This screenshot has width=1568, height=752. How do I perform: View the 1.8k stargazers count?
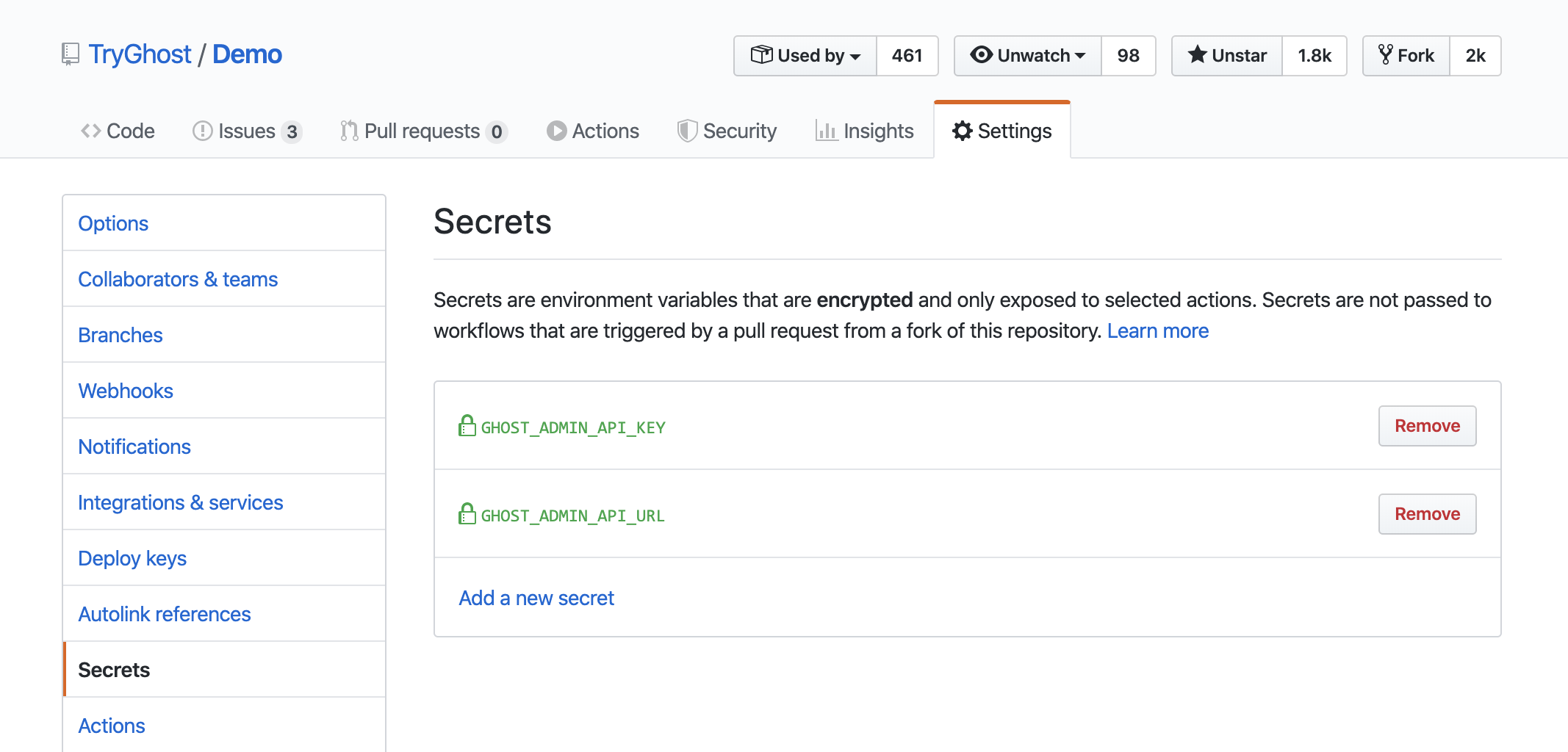pyautogui.click(x=1315, y=56)
